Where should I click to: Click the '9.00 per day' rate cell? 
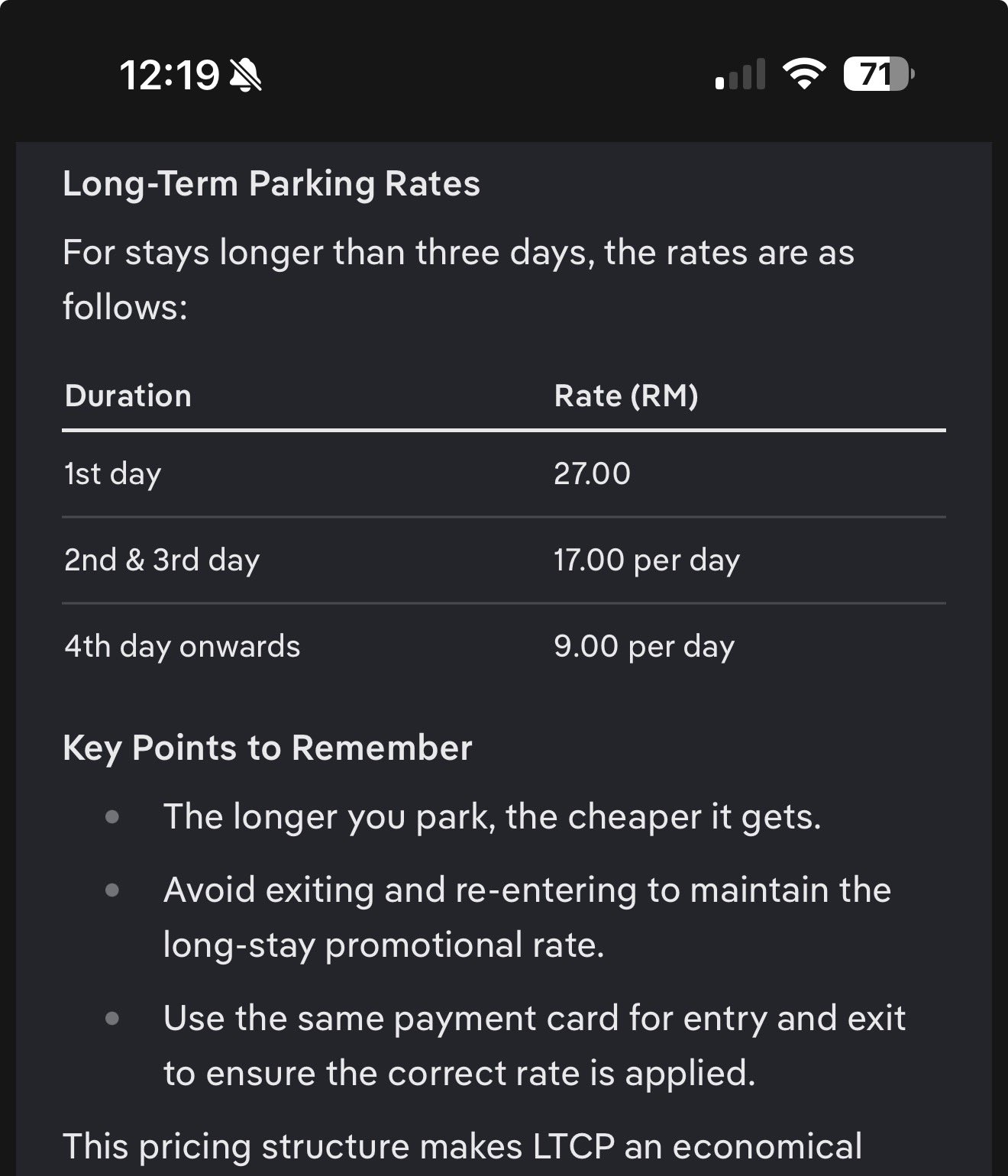pyautogui.click(x=644, y=646)
